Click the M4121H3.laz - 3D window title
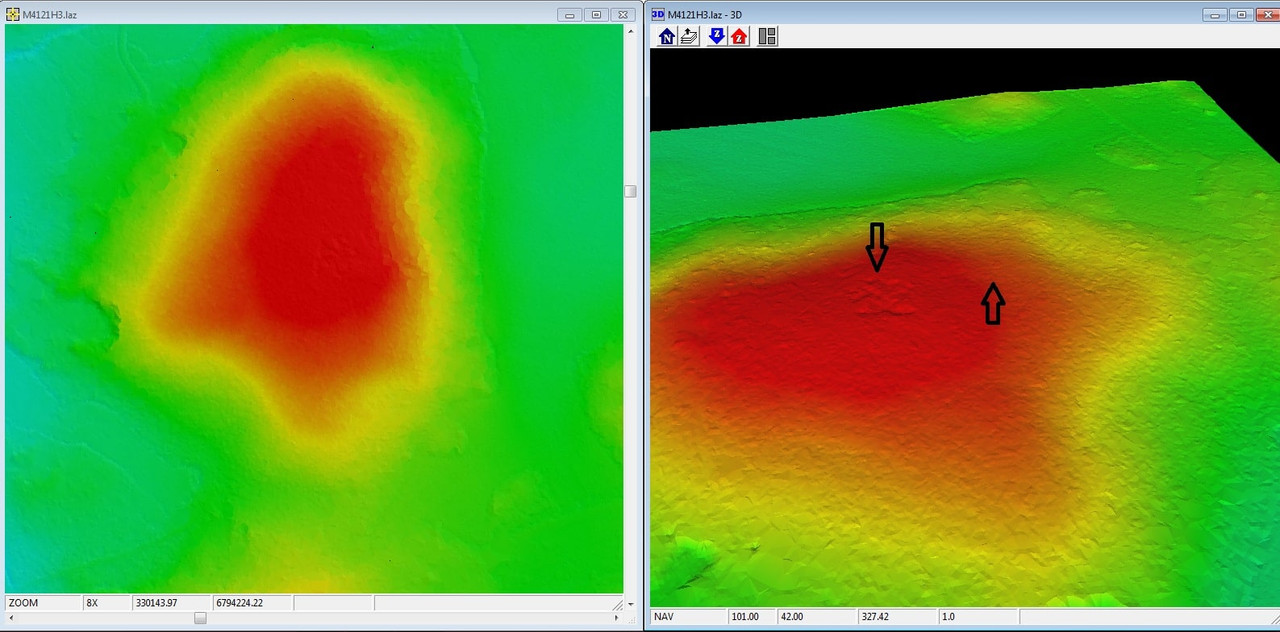This screenshot has width=1280, height=632. [x=705, y=15]
